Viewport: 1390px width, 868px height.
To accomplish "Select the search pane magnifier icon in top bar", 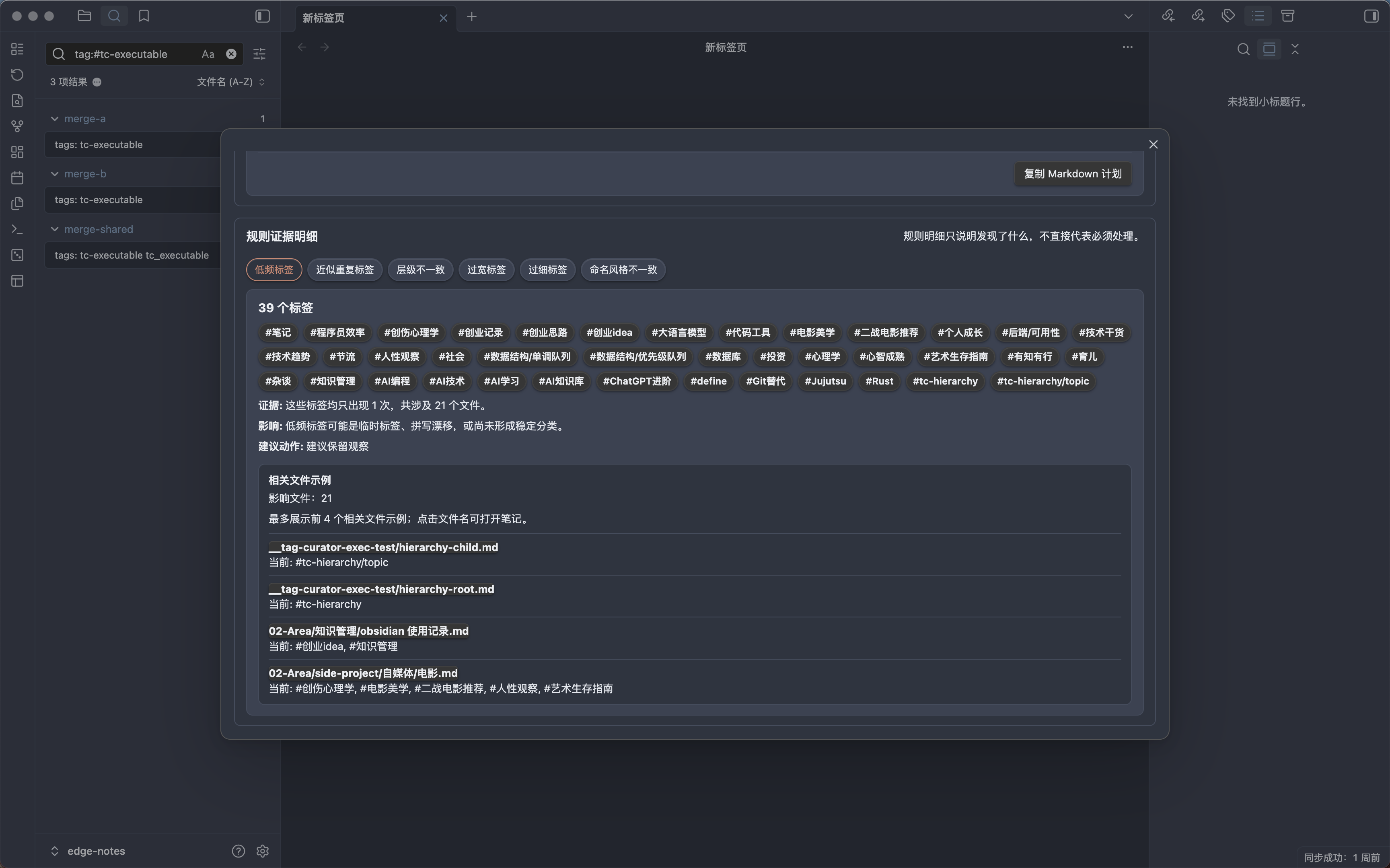I will pyautogui.click(x=114, y=16).
